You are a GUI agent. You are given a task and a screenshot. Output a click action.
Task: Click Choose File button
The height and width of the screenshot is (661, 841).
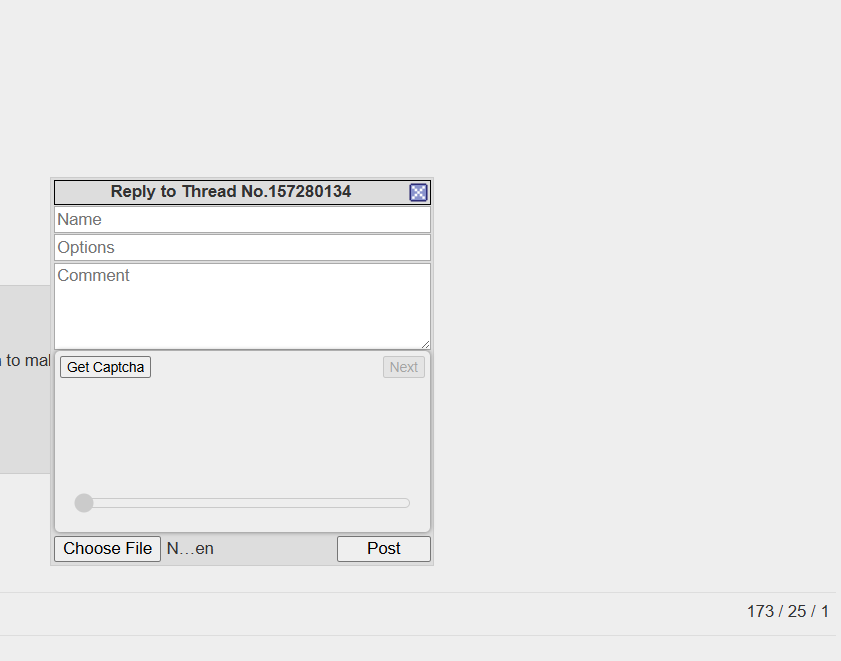pos(107,549)
